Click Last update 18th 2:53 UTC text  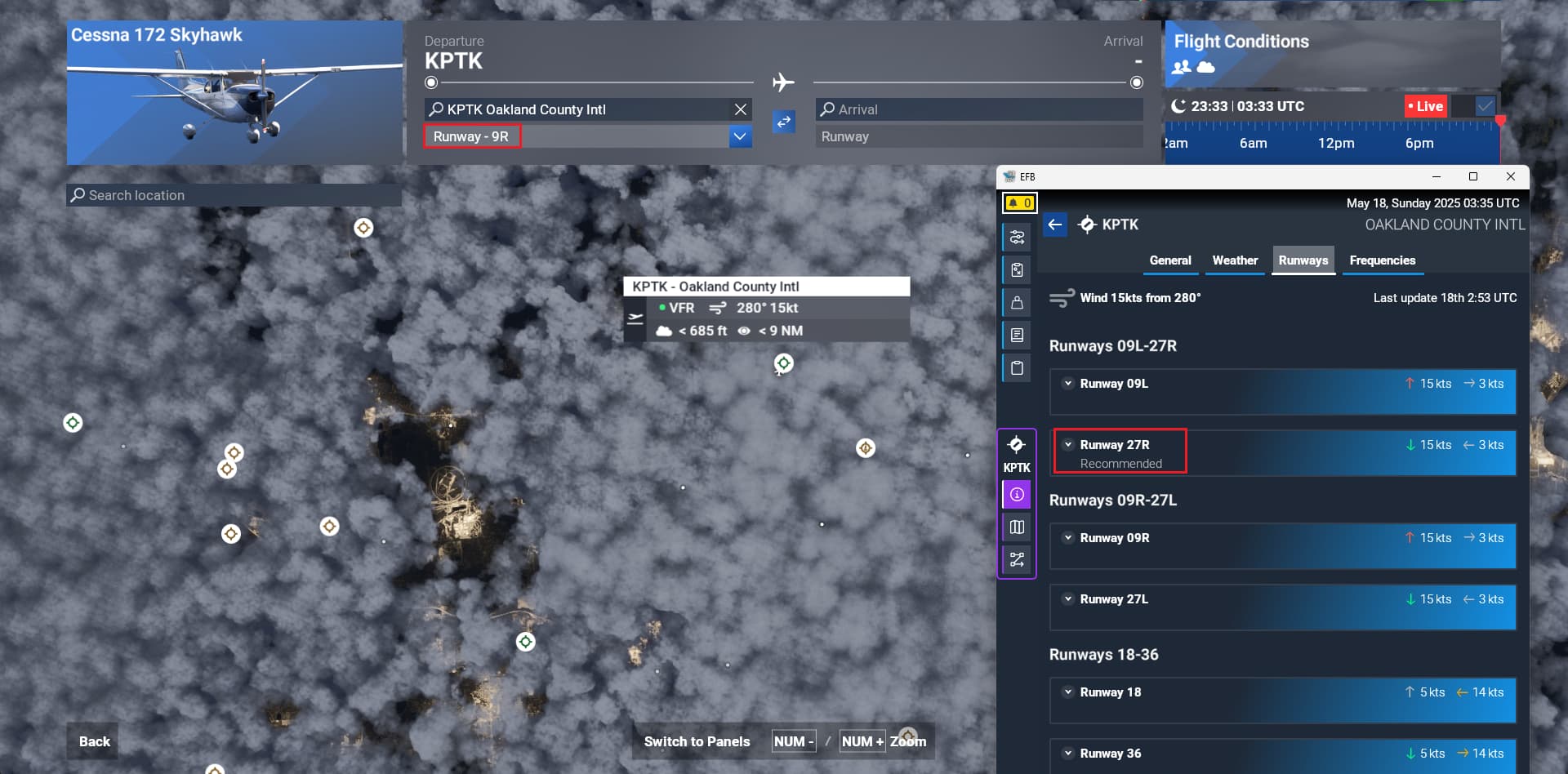[x=1445, y=298]
